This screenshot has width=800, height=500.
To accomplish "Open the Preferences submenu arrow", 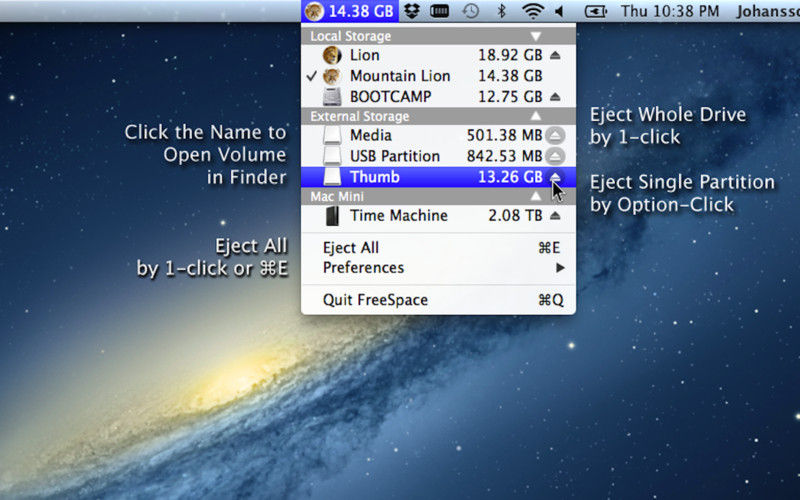I will pos(560,267).
